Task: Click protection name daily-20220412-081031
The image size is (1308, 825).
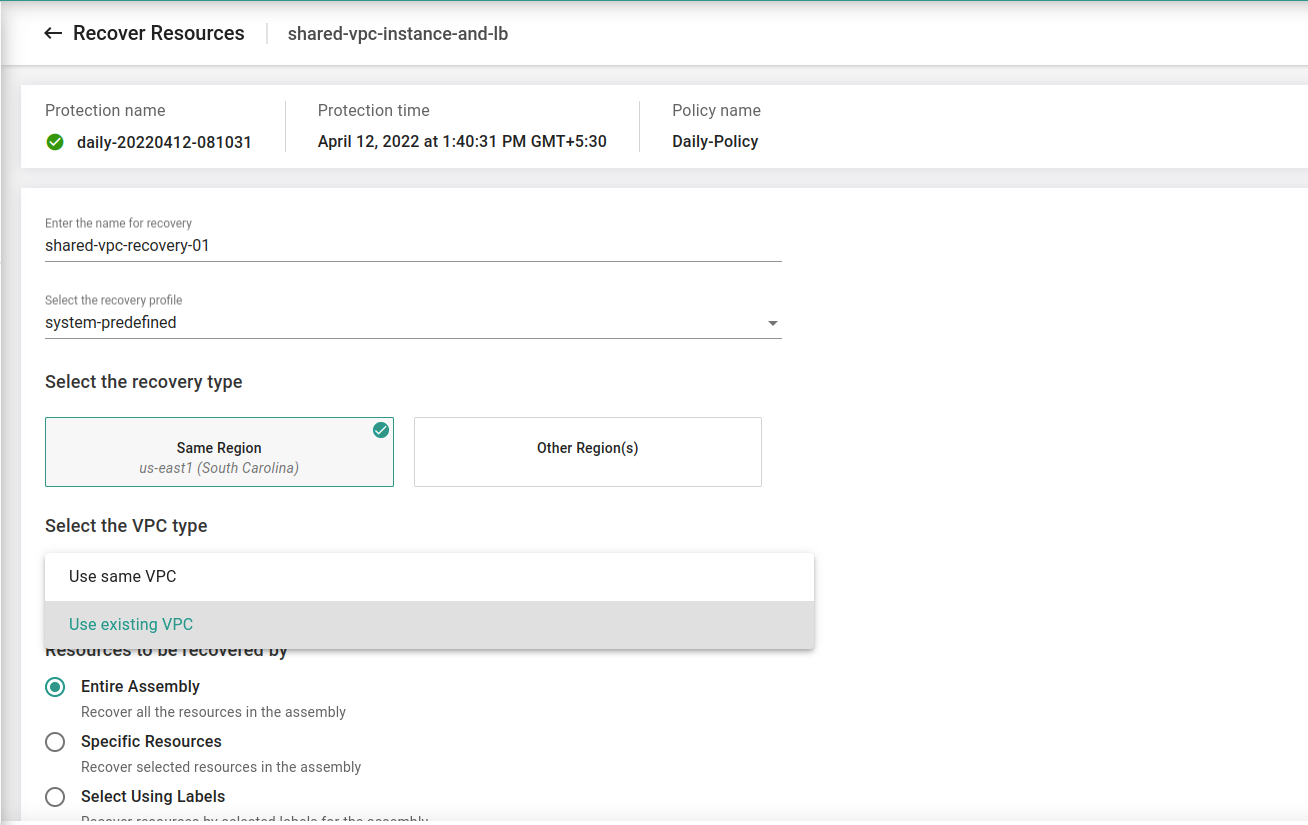Action: coord(164,142)
